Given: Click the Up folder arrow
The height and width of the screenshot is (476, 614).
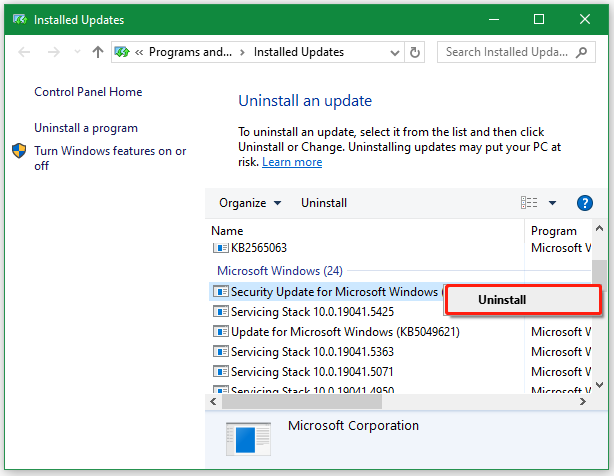Looking at the screenshot, I should [x=98, y=52].
